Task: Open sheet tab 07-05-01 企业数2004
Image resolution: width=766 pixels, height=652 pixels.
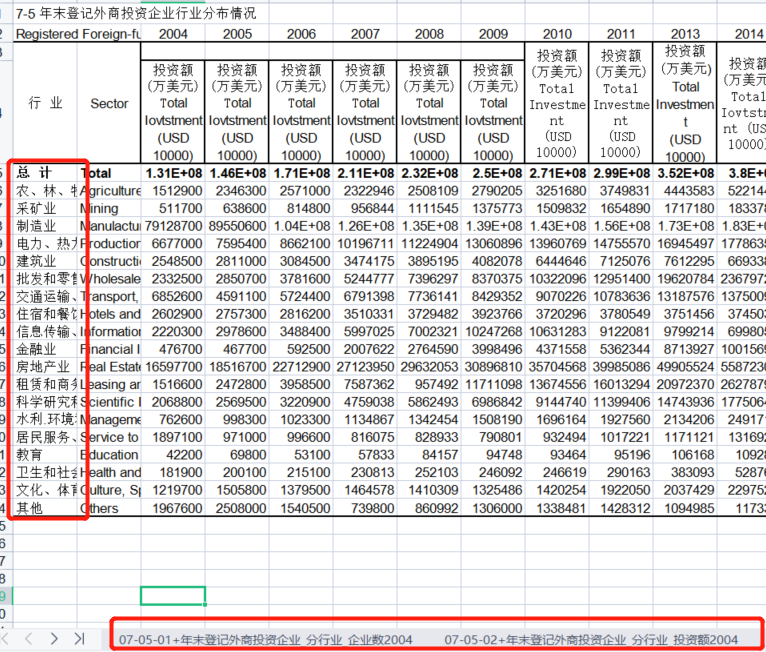Action: (x=265, y=639)
